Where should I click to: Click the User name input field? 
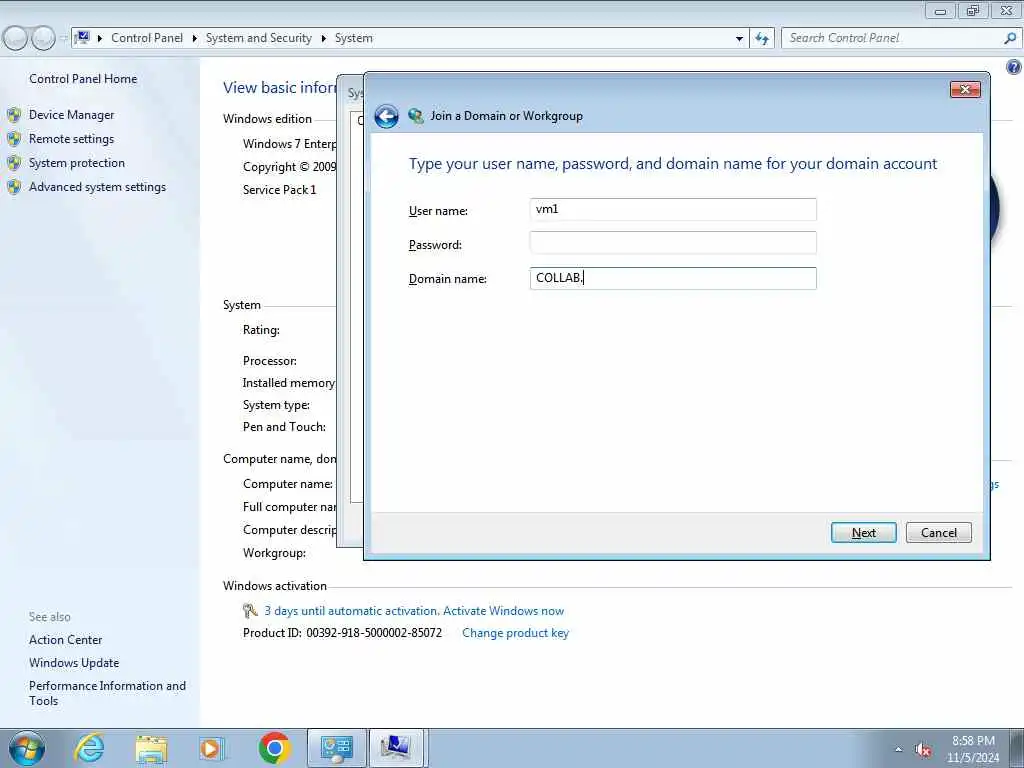click(673, 210)
